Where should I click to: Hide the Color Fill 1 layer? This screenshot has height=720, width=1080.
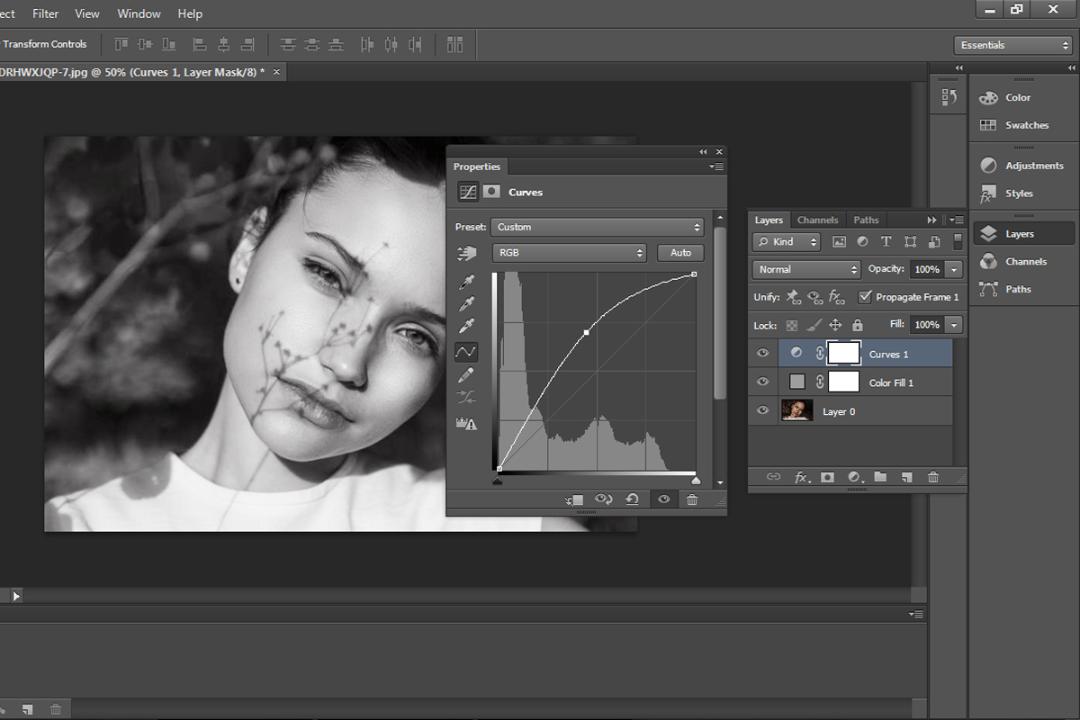[762, 382]
